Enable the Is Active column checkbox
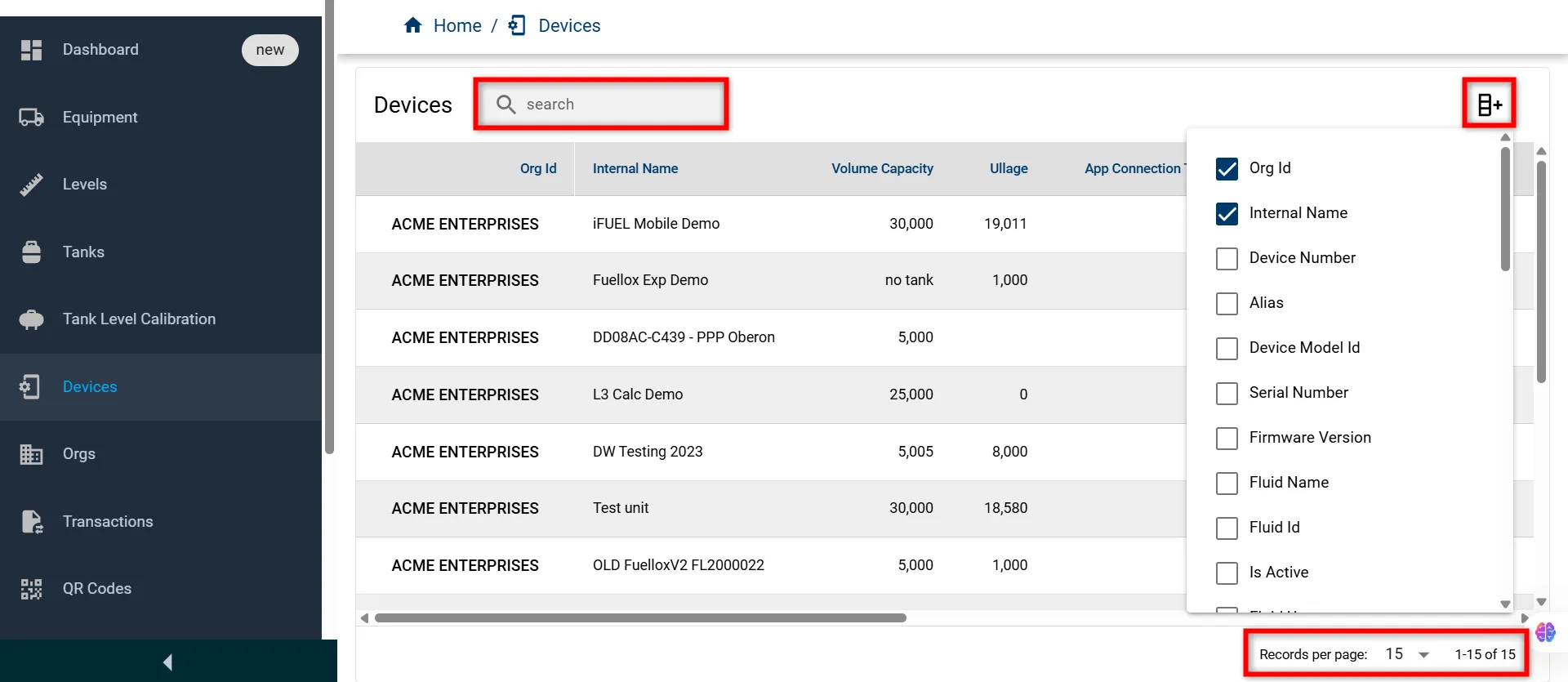 point(1227,573)
